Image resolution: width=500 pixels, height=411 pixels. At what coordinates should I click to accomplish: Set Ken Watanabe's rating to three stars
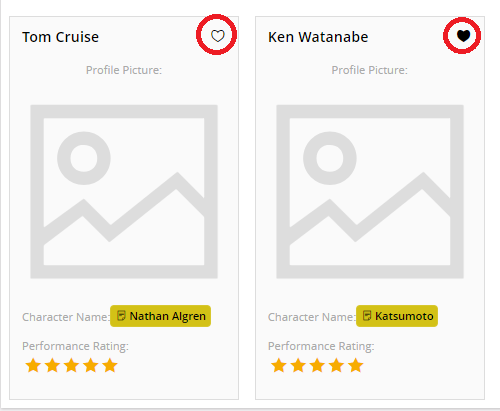pyautogui.click(x=317, y=365)
